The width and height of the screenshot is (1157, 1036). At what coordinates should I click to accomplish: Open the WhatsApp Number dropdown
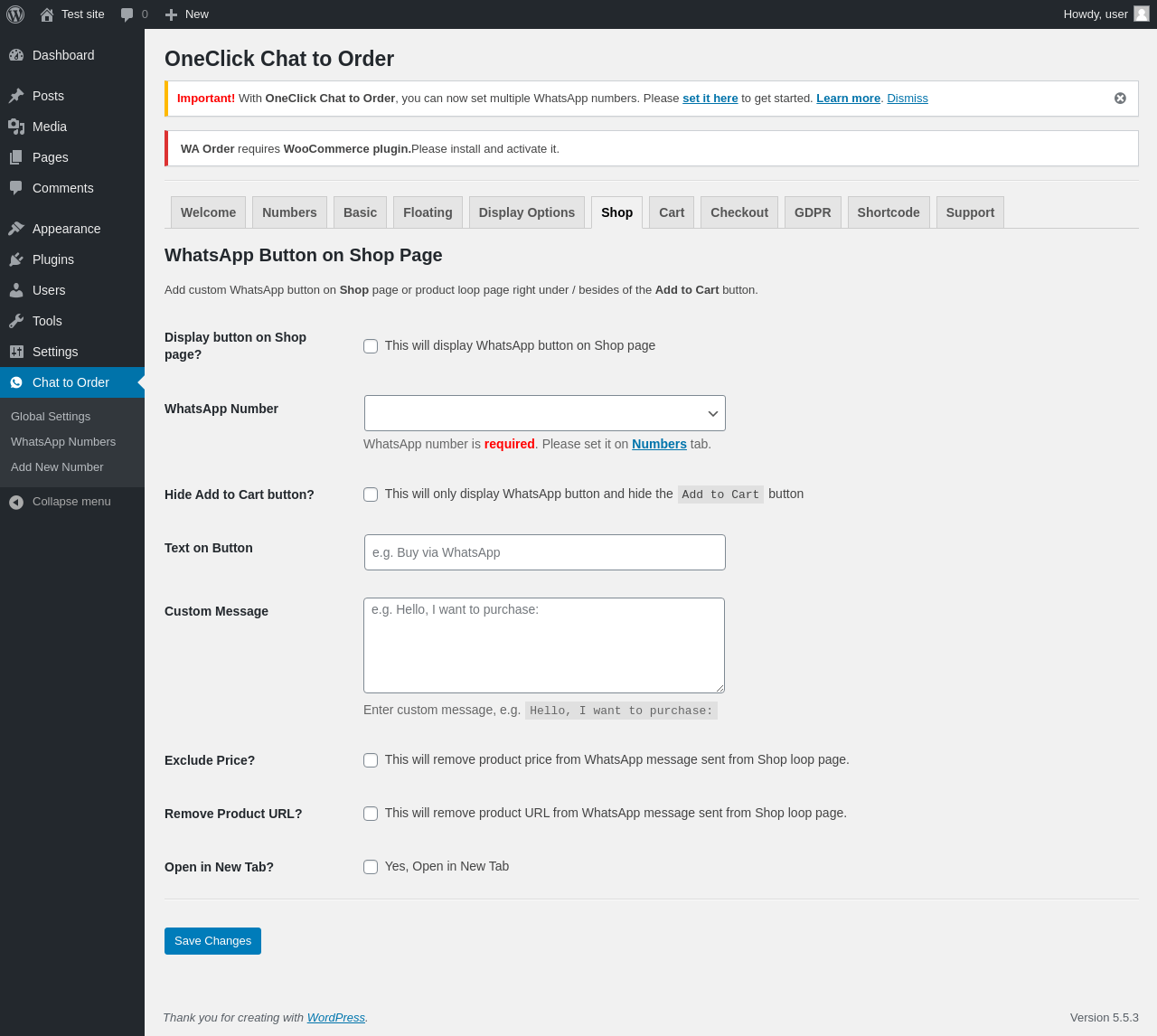[x=545, y=413]
